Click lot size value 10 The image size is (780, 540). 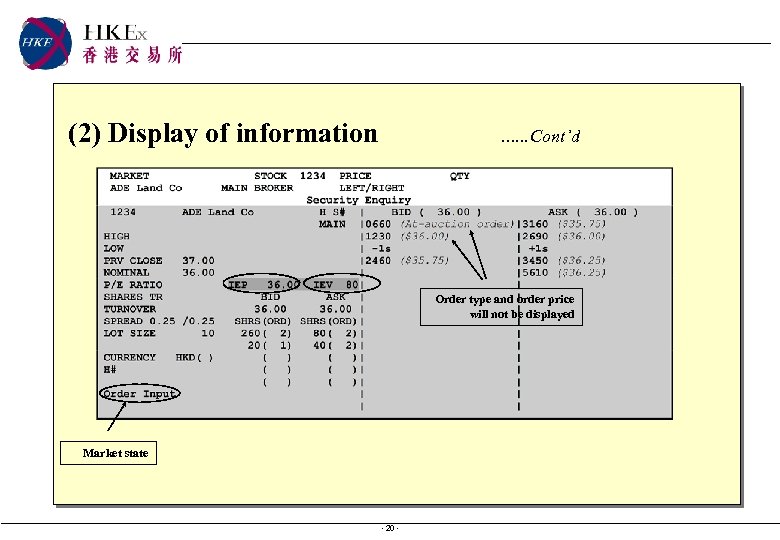pyautogui.click(x=208, y=333)
